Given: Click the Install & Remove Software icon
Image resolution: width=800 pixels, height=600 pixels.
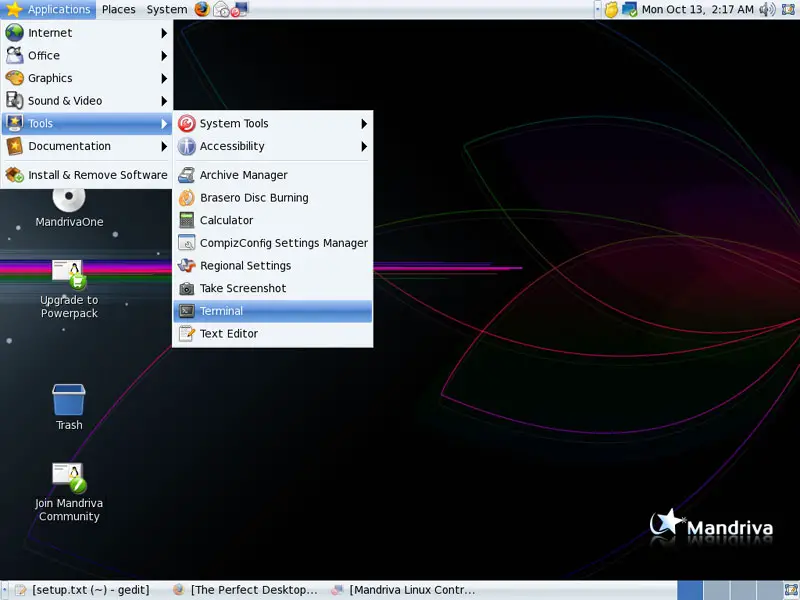Looking at the screenshot, I should (x=14, y=175).
